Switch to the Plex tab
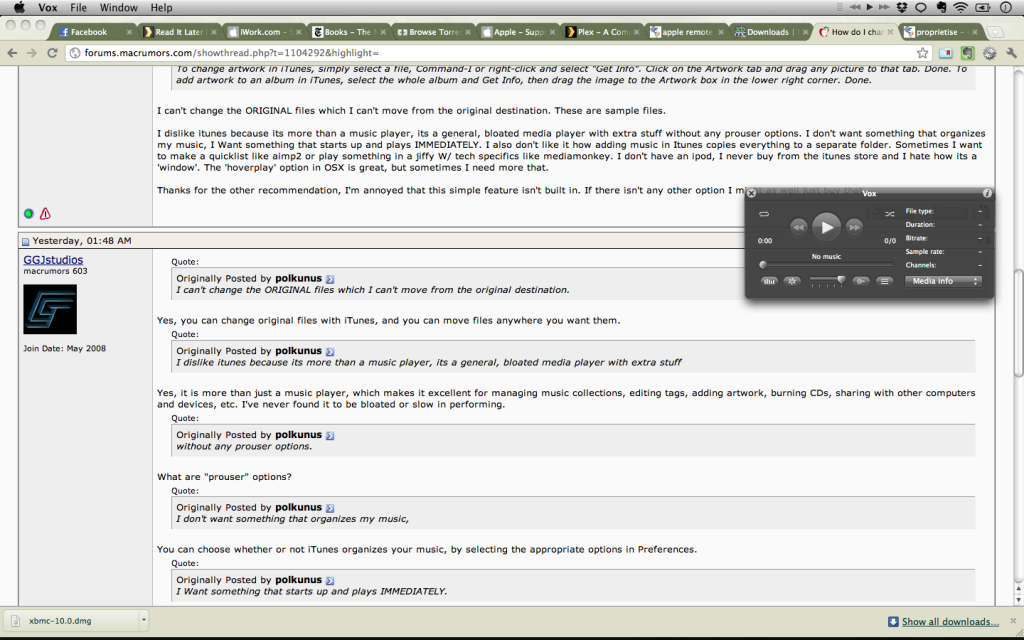 pos(601,32)
